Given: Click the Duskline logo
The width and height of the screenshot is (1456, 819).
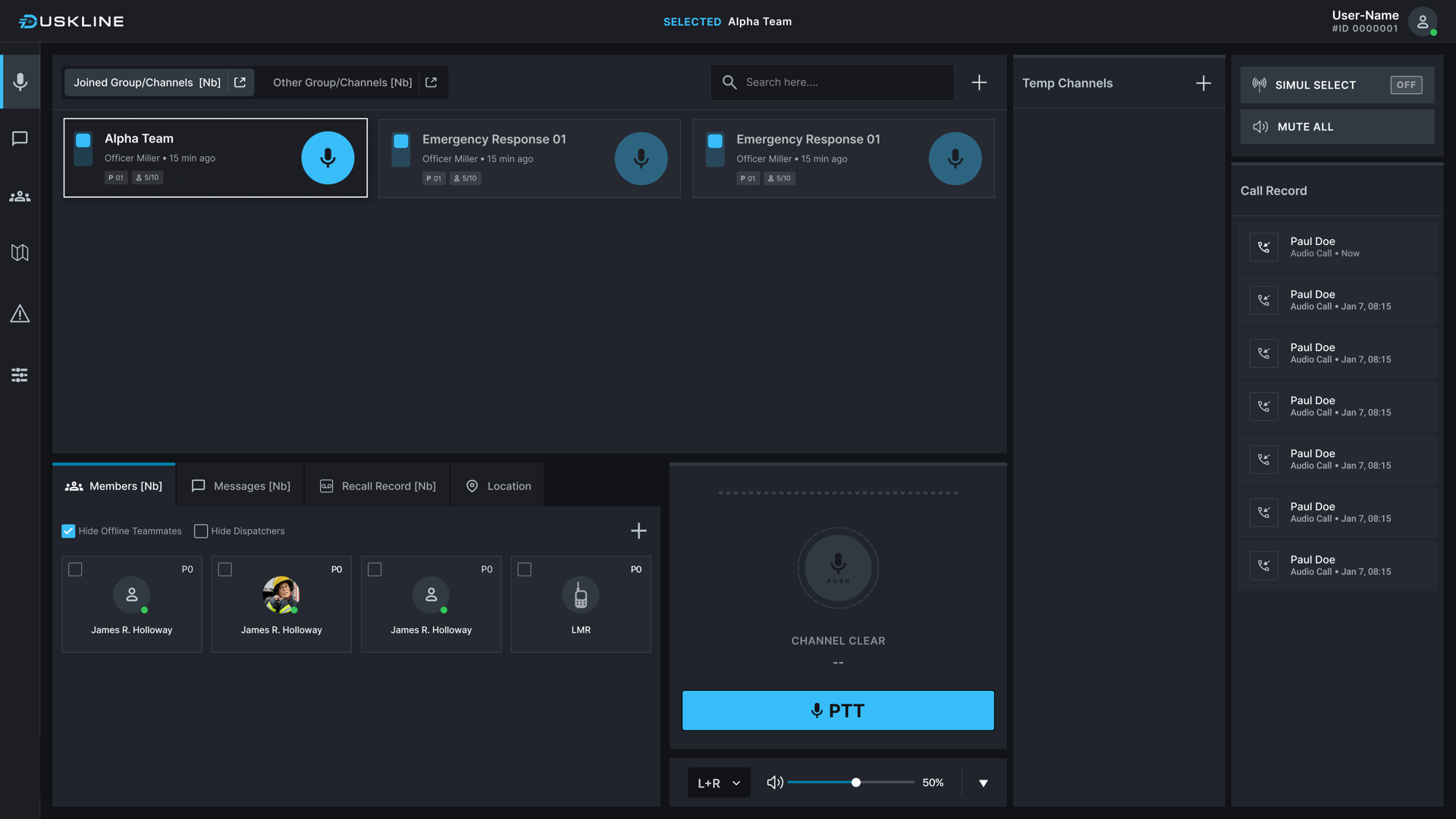Looking at the screenshot, I should tap(71, 21).
